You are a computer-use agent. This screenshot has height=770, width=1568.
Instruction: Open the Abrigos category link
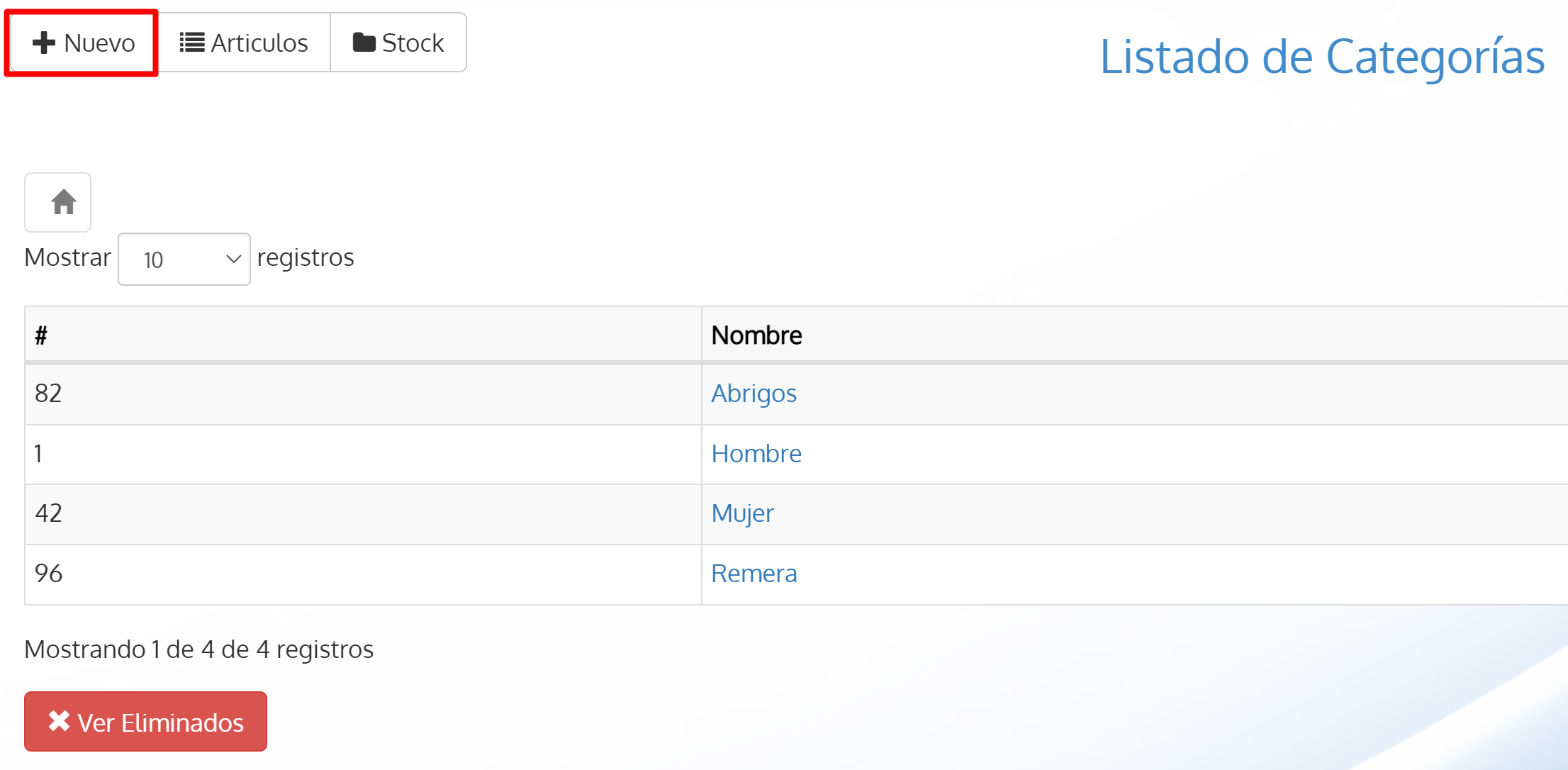tap(754, 394)
